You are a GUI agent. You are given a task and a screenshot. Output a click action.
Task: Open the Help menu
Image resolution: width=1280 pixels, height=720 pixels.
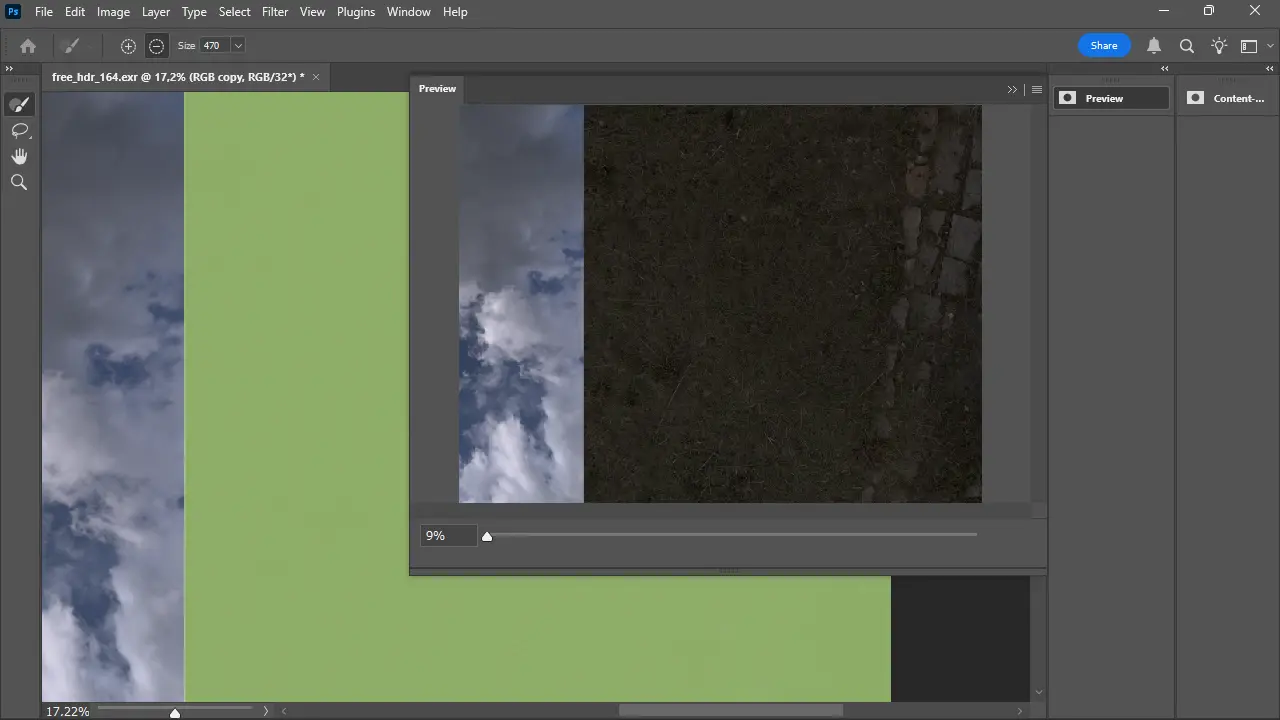455,12
